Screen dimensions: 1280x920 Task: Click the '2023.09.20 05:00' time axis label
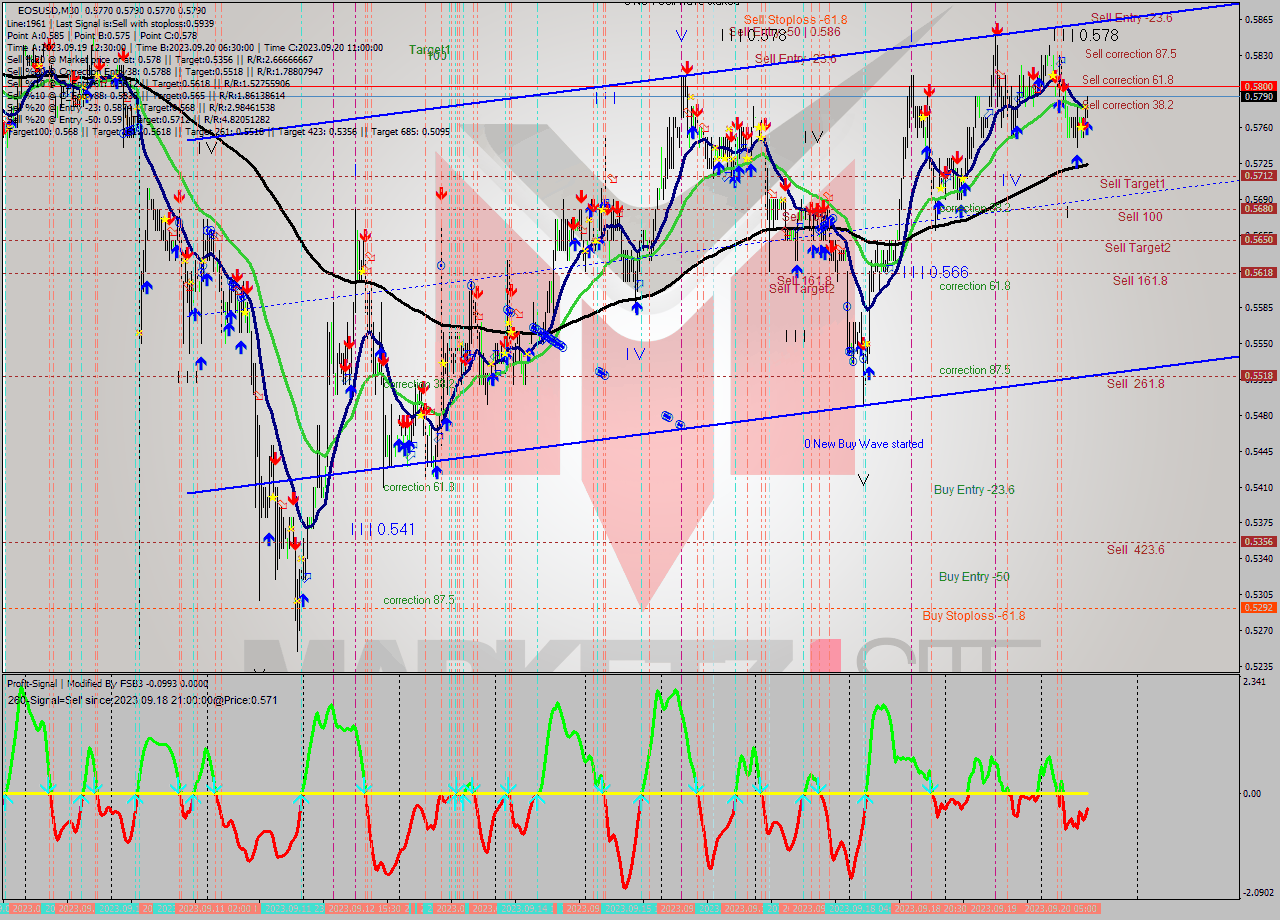pos(1060,908)
